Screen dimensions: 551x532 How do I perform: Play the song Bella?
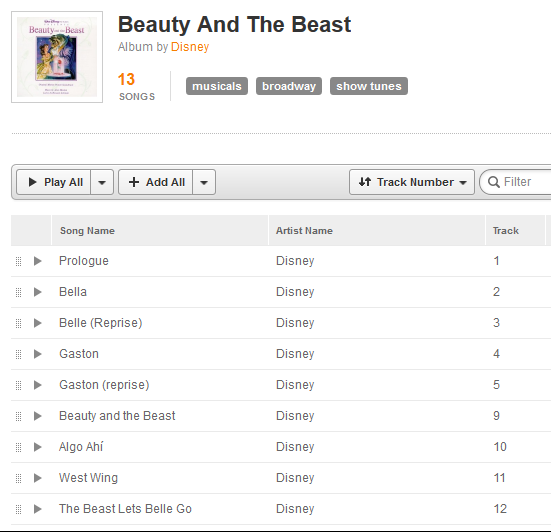(x=38, y=292)
